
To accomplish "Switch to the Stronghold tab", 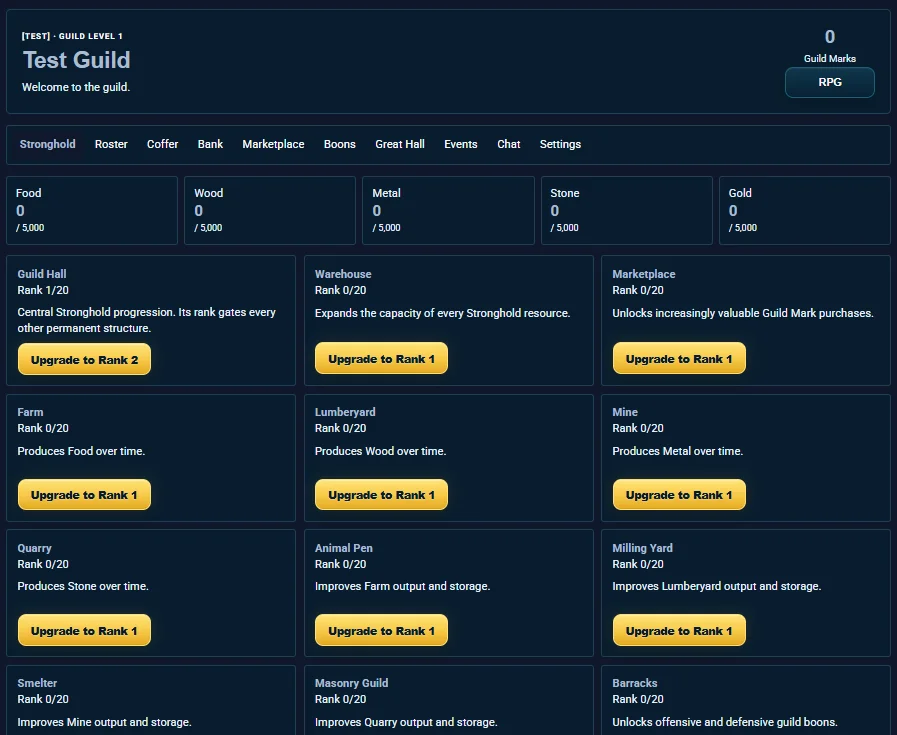I will point(47,144).
